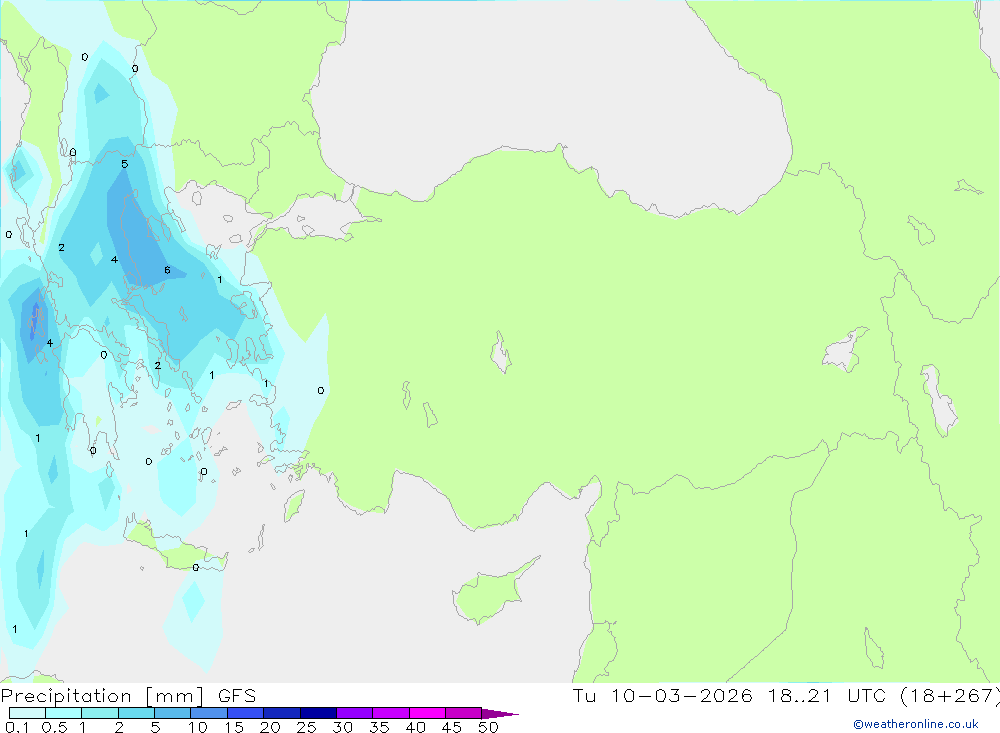Pick the 15–20 mm legend swatch

pos(245,713)
